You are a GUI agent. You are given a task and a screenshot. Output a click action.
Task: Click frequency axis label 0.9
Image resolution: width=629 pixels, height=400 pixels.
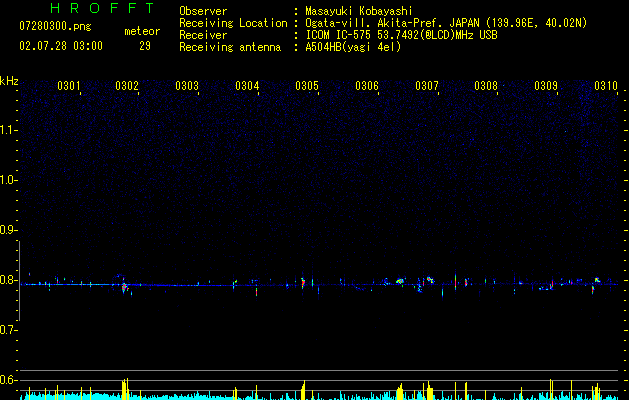[x=8, y=230]
